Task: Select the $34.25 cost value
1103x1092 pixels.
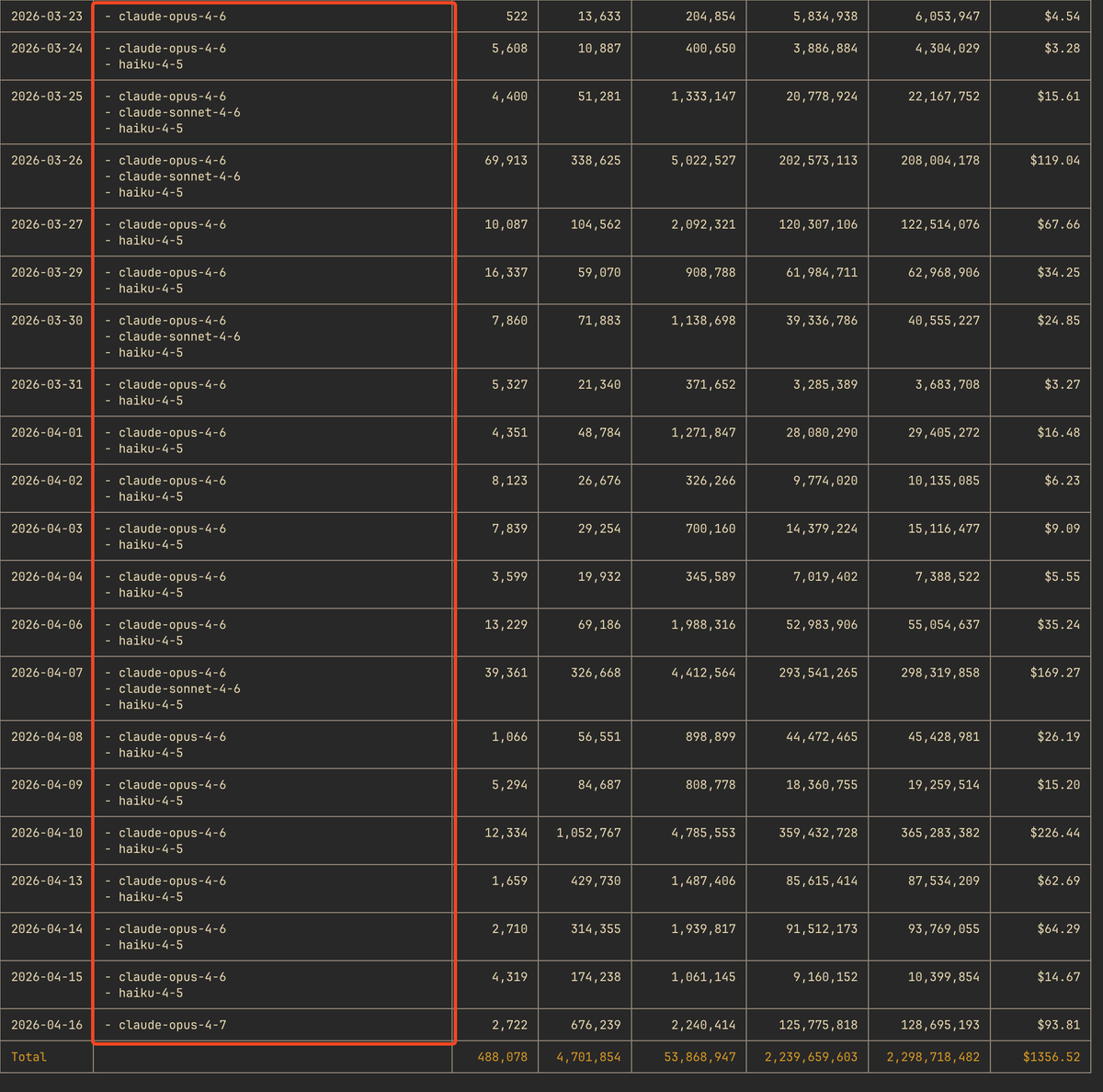Action: point(1059,272)
